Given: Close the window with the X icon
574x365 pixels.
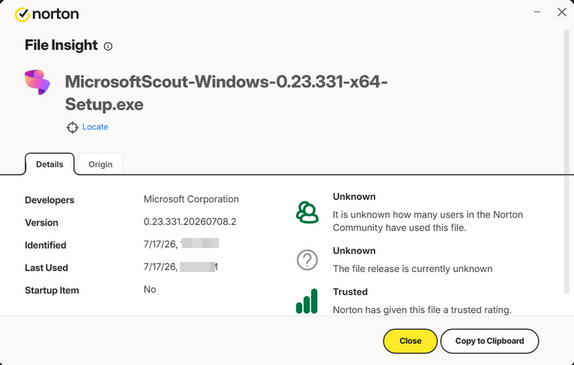Looking at the screenshot, I should click(562, 12).
